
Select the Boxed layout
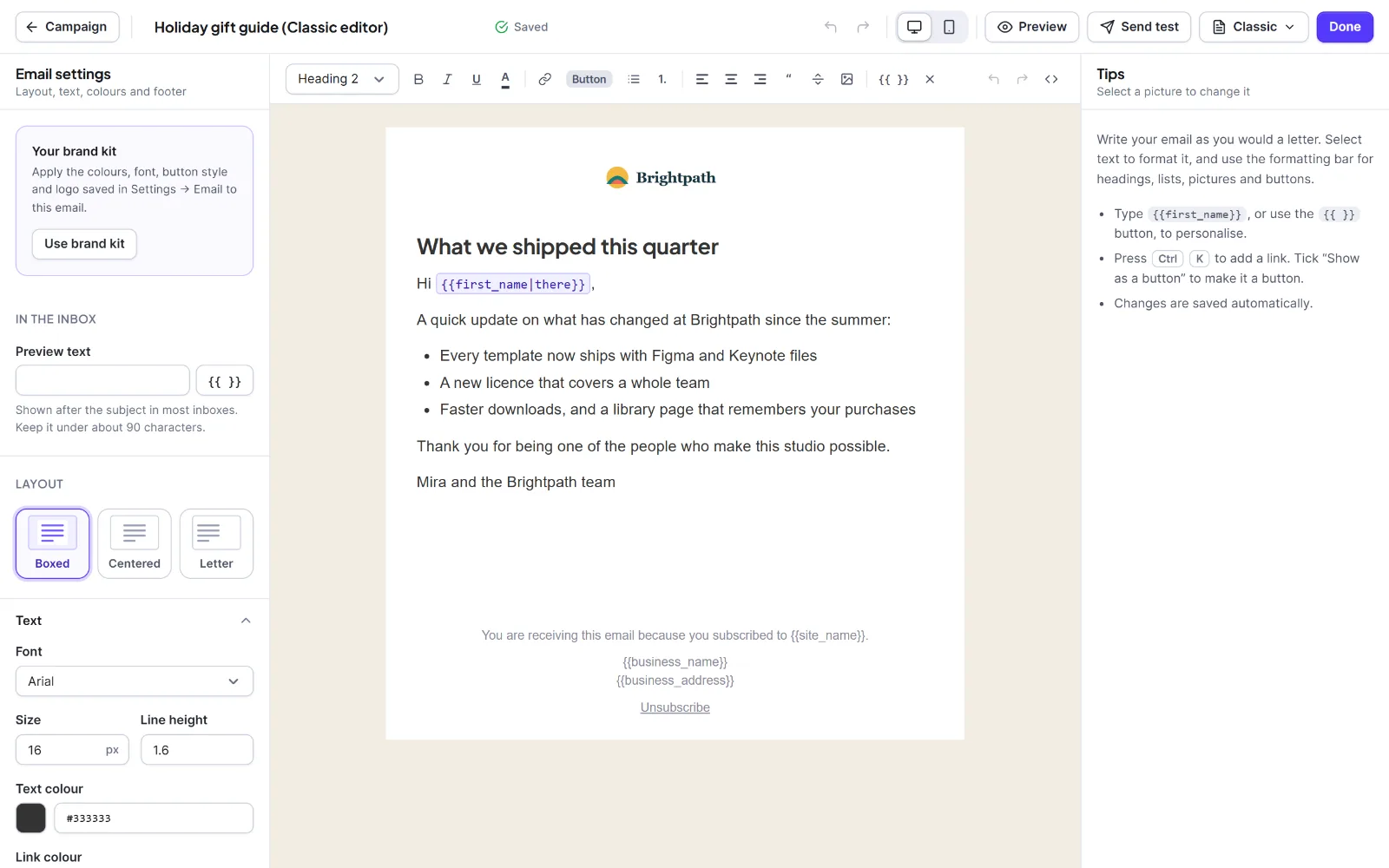tap(52, 543)
